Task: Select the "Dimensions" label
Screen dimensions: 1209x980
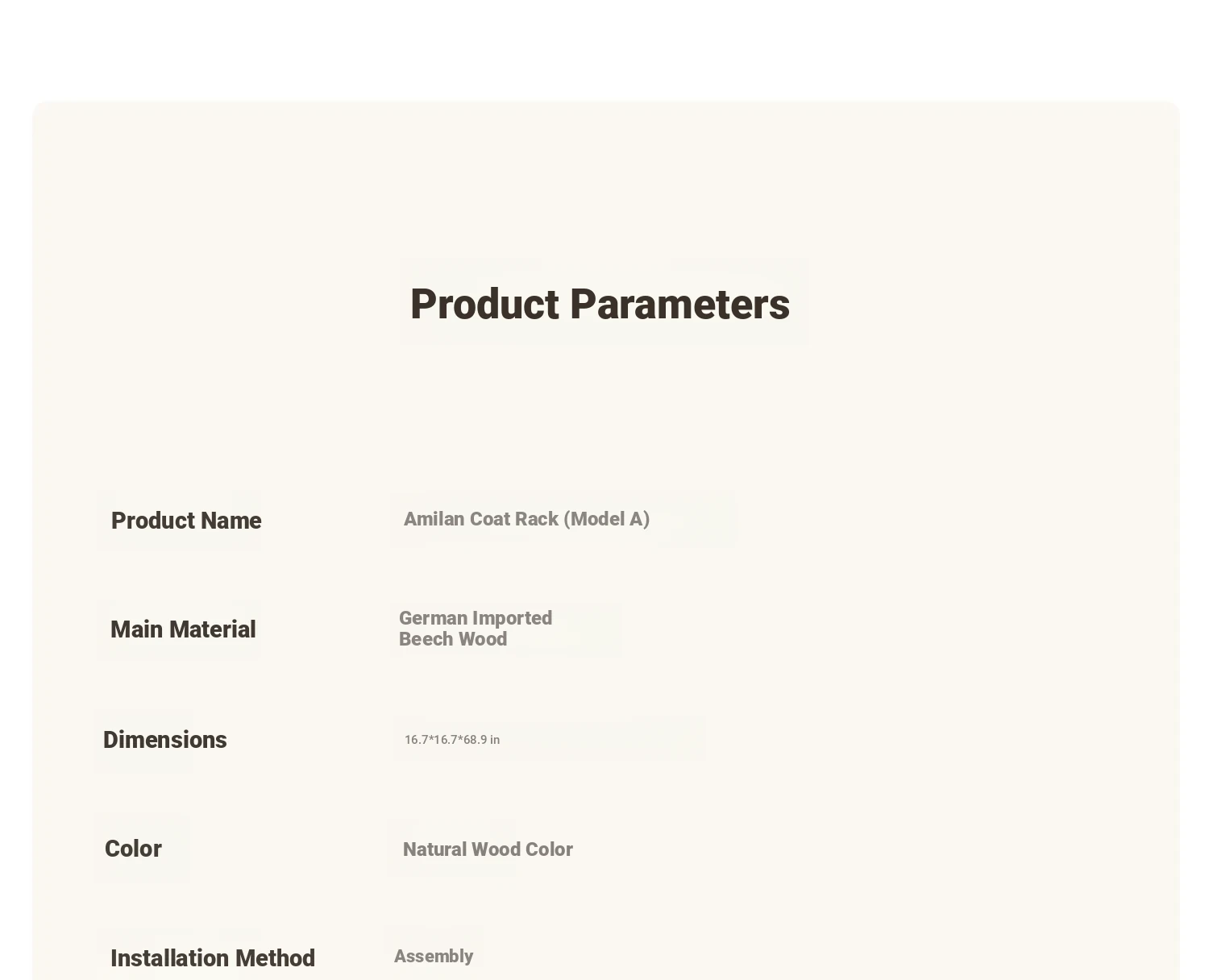Action: click(x=165, y=740)
